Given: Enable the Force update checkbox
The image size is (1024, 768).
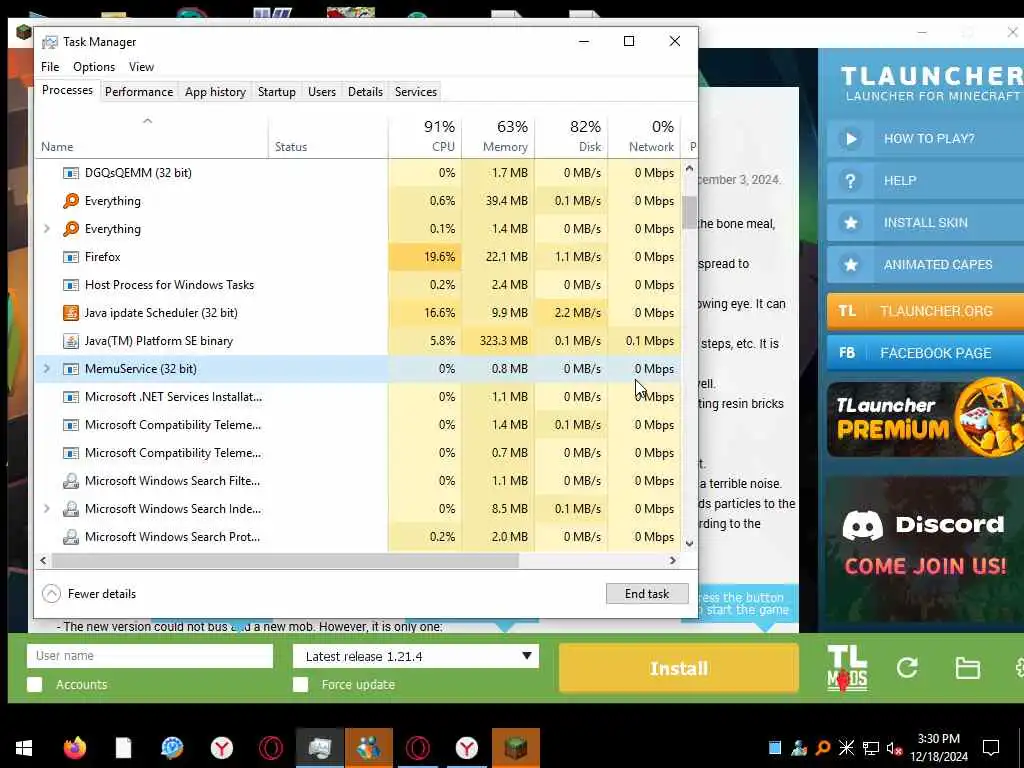Looking at the screenshot, I should (x=300, y=684).
